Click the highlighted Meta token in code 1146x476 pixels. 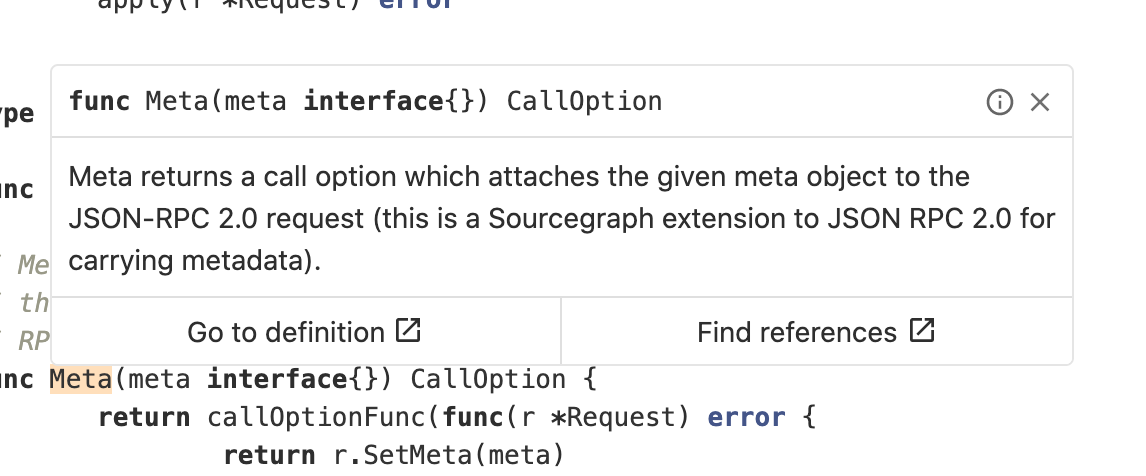click(80, 379)
